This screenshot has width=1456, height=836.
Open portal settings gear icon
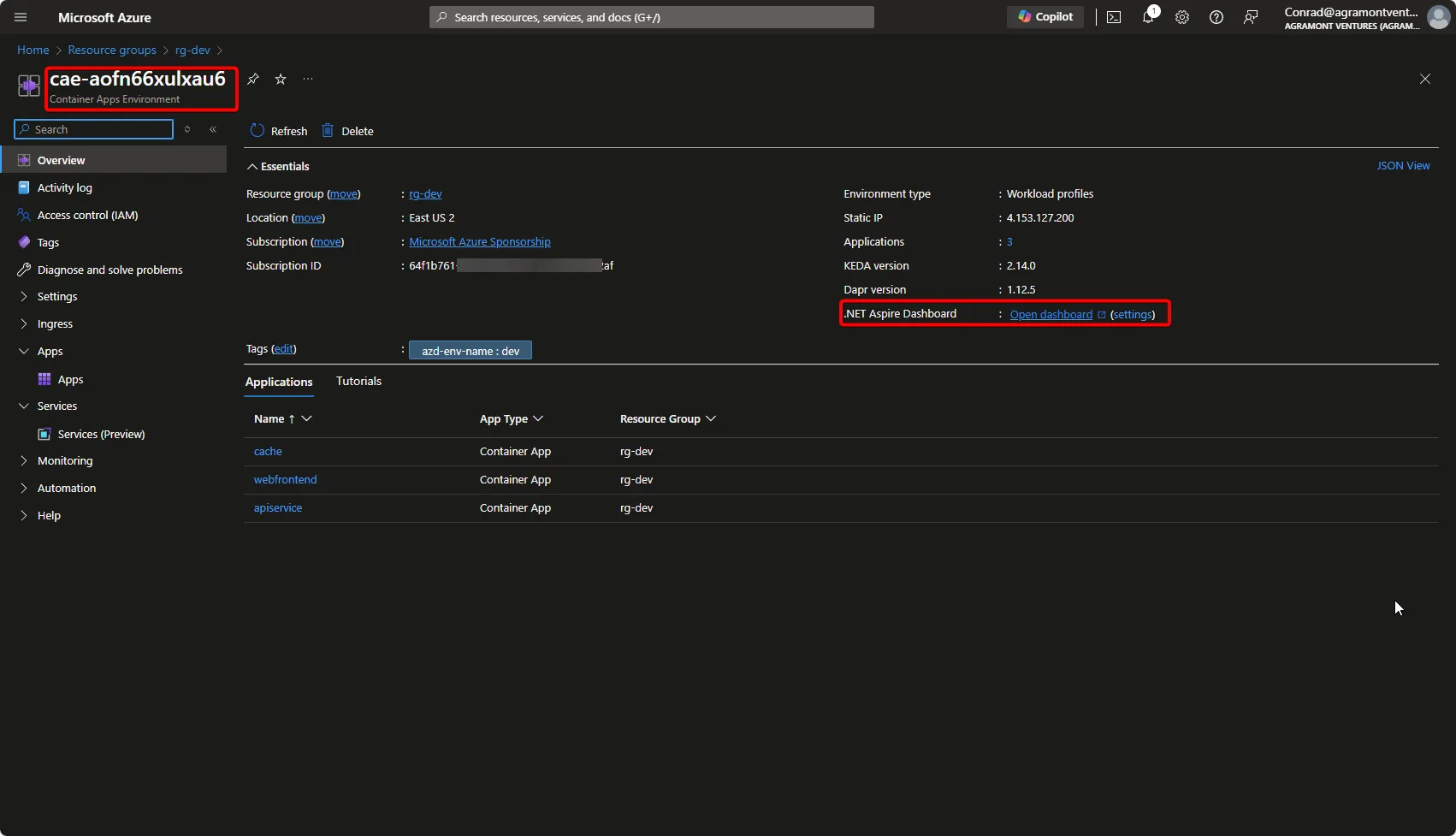(x=1182, y=17)
